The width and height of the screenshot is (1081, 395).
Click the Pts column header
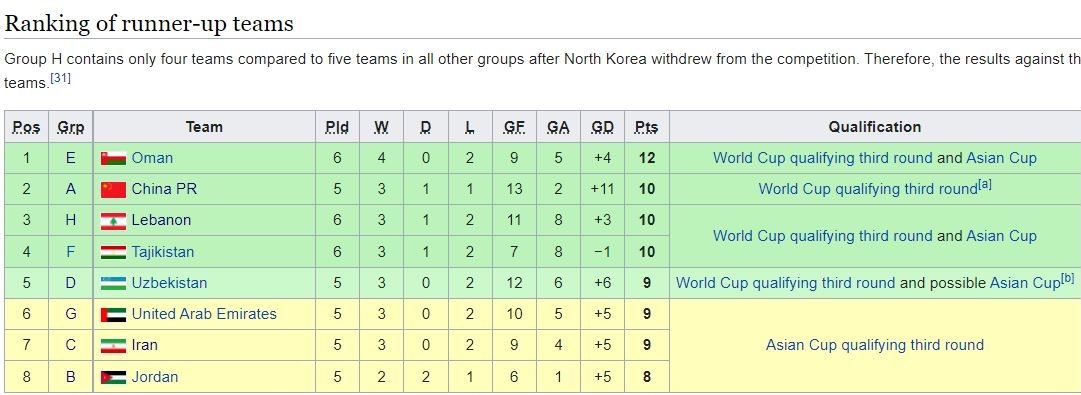tap(646, 127)
